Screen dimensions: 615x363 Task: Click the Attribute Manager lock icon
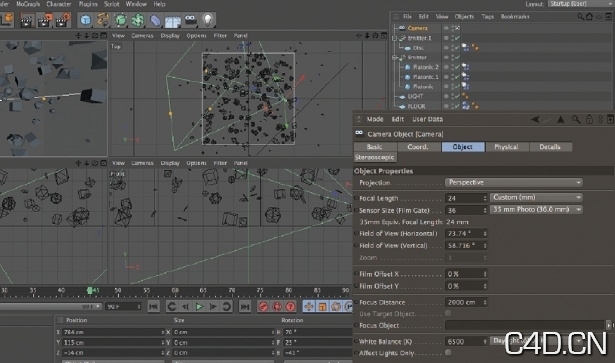coord(589,119)
